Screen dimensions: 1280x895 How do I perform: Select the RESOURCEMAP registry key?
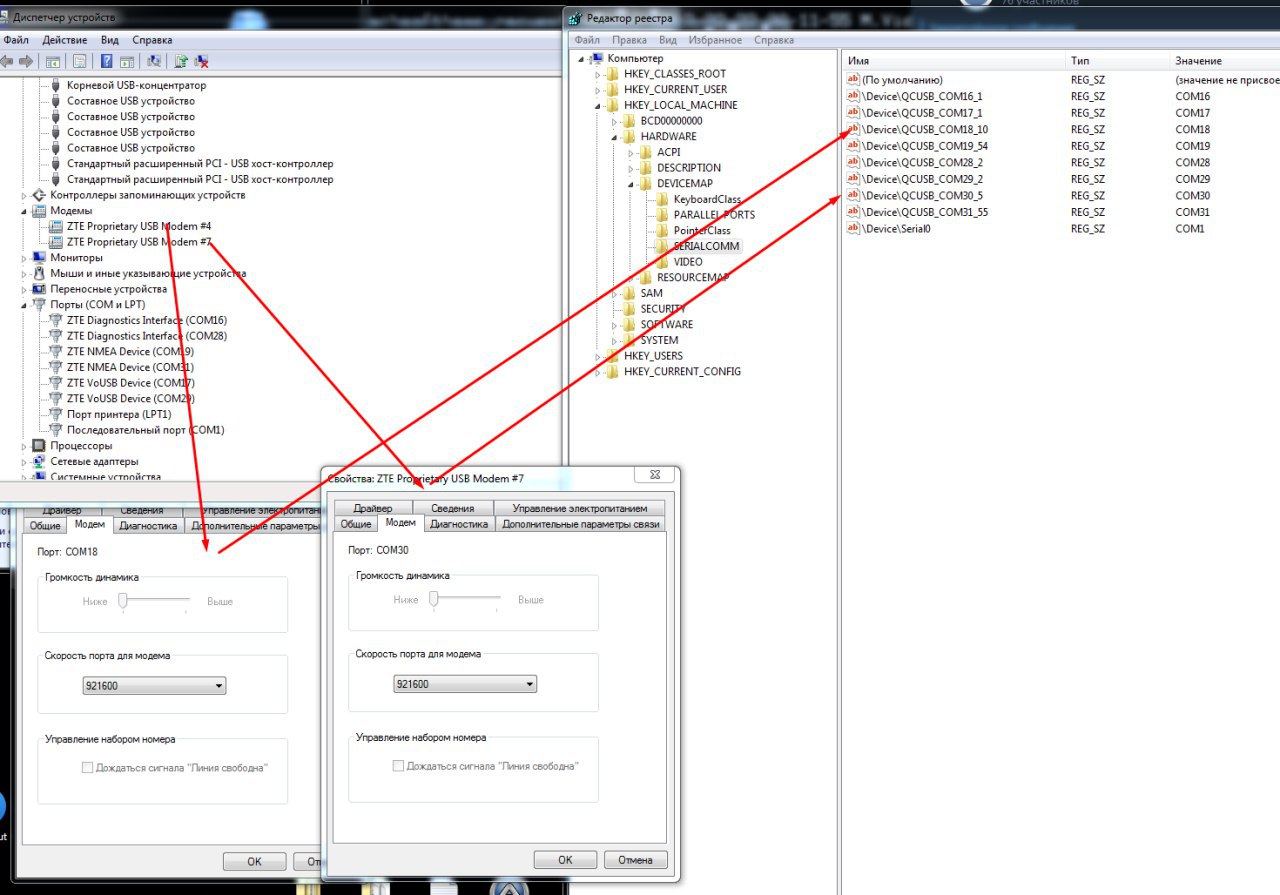[x=693, y=277]
